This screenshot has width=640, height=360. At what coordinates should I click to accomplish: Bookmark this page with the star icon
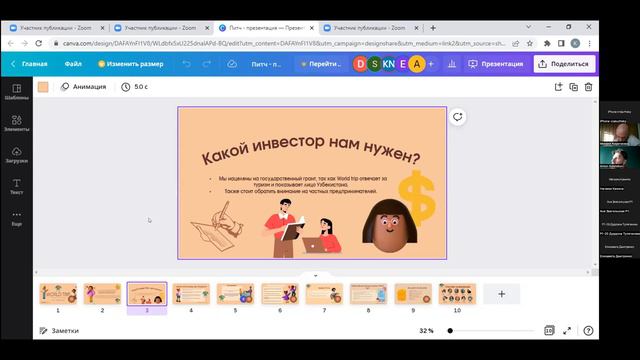tap(529, 43)
